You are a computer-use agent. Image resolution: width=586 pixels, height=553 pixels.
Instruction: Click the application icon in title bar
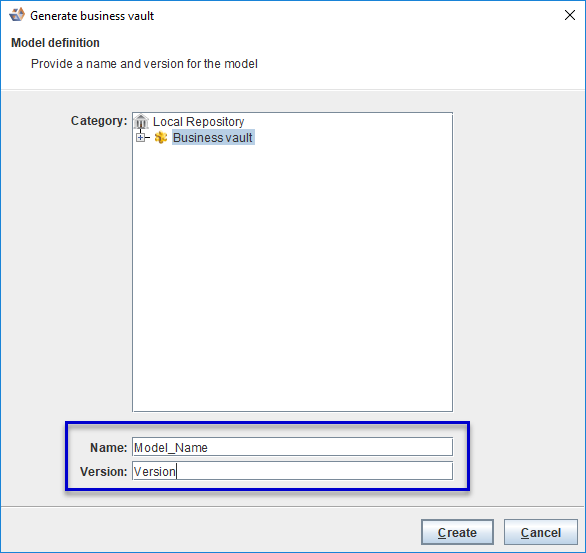click(x=17, y=15)
